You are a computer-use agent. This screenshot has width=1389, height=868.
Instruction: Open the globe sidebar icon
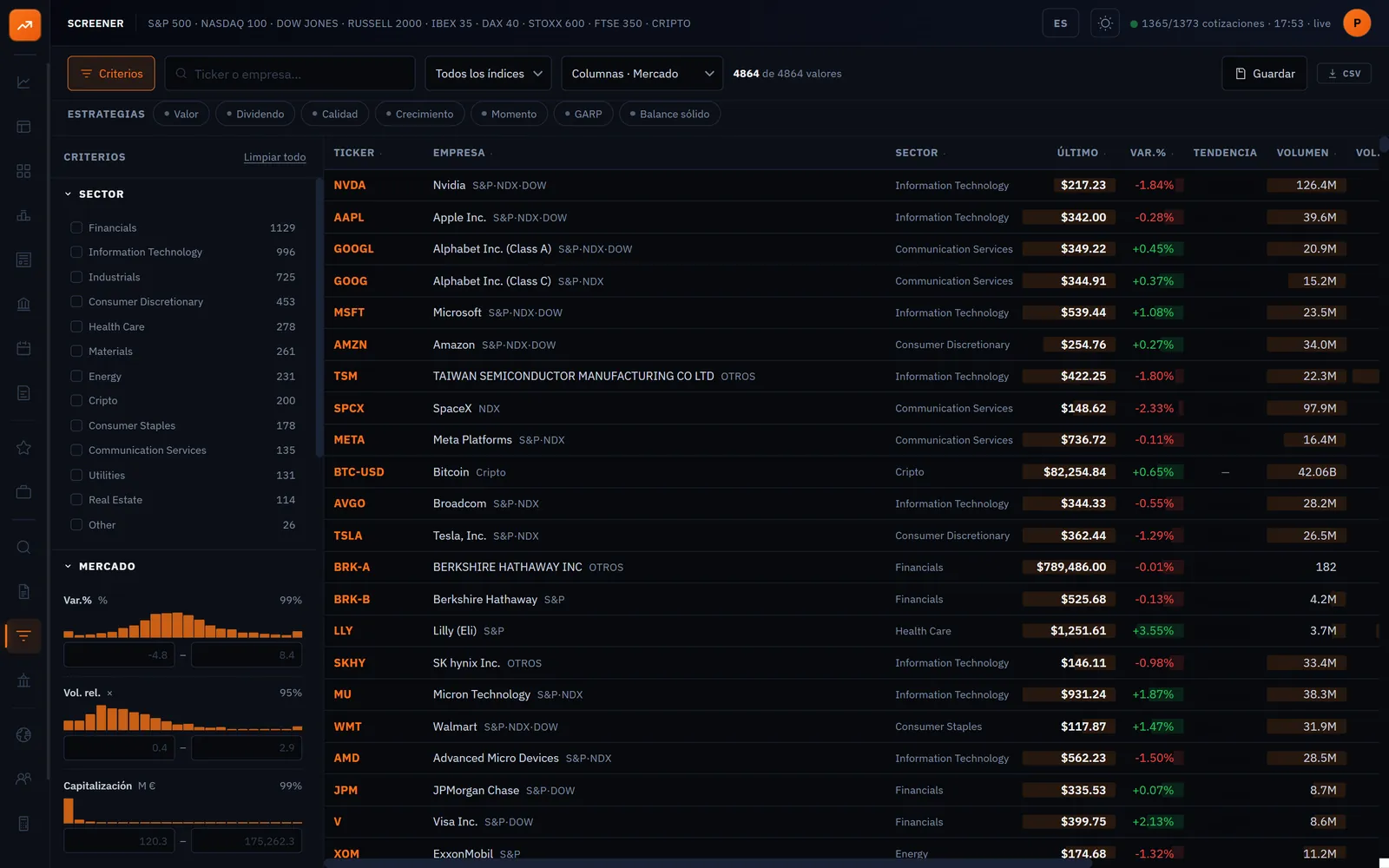[x=23, y=735]
